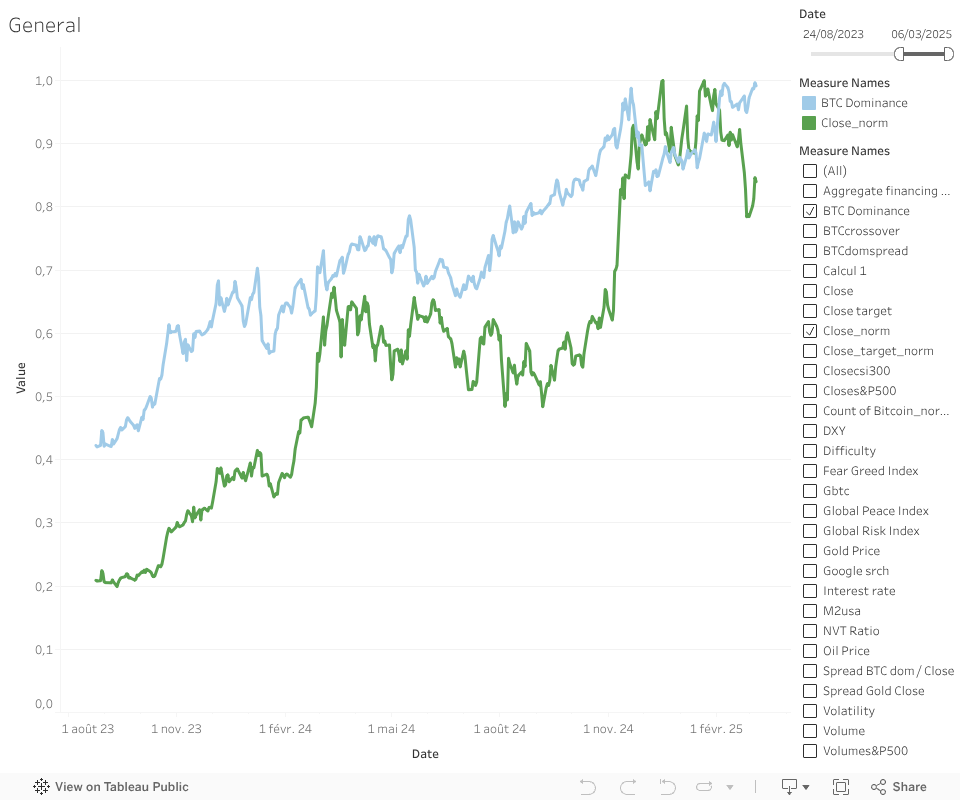Open the download options dropdown caret

click(x=806, y=788)
